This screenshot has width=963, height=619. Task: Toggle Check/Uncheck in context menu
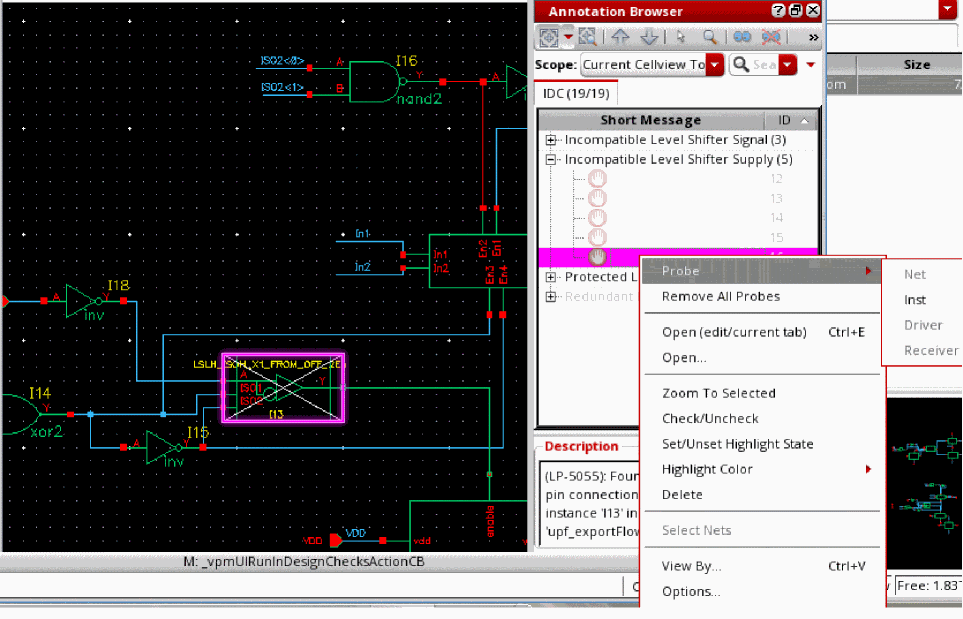pyautogui.click(x=710, y=419)
